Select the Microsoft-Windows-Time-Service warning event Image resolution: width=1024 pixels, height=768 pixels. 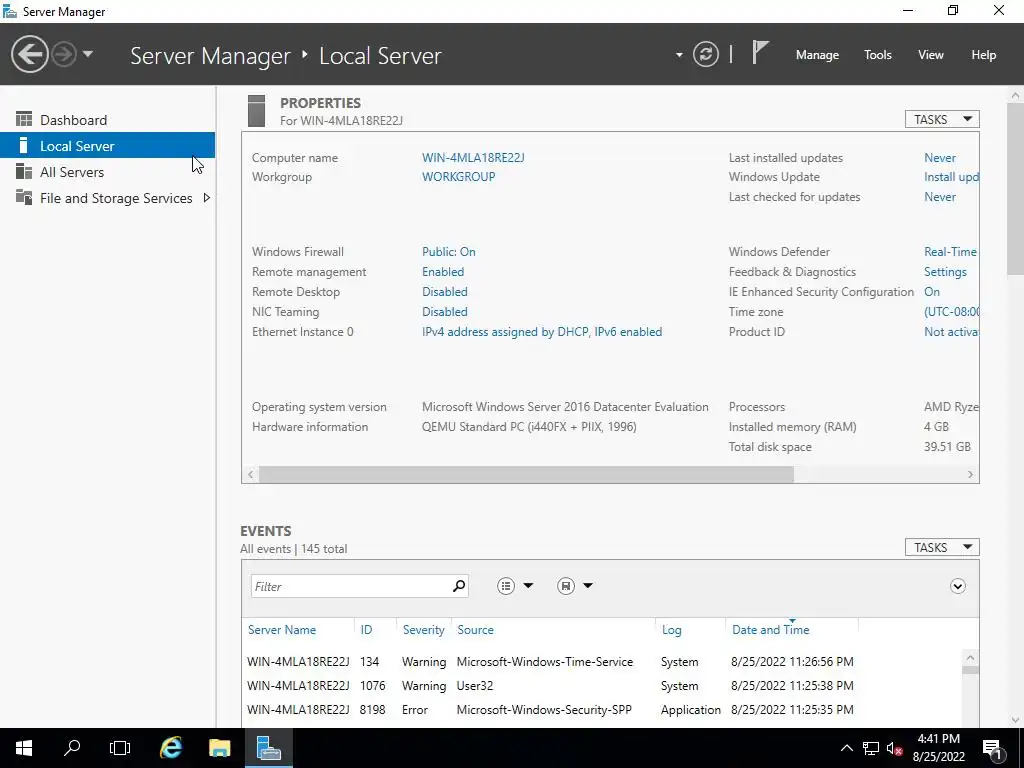coord(602,662)
